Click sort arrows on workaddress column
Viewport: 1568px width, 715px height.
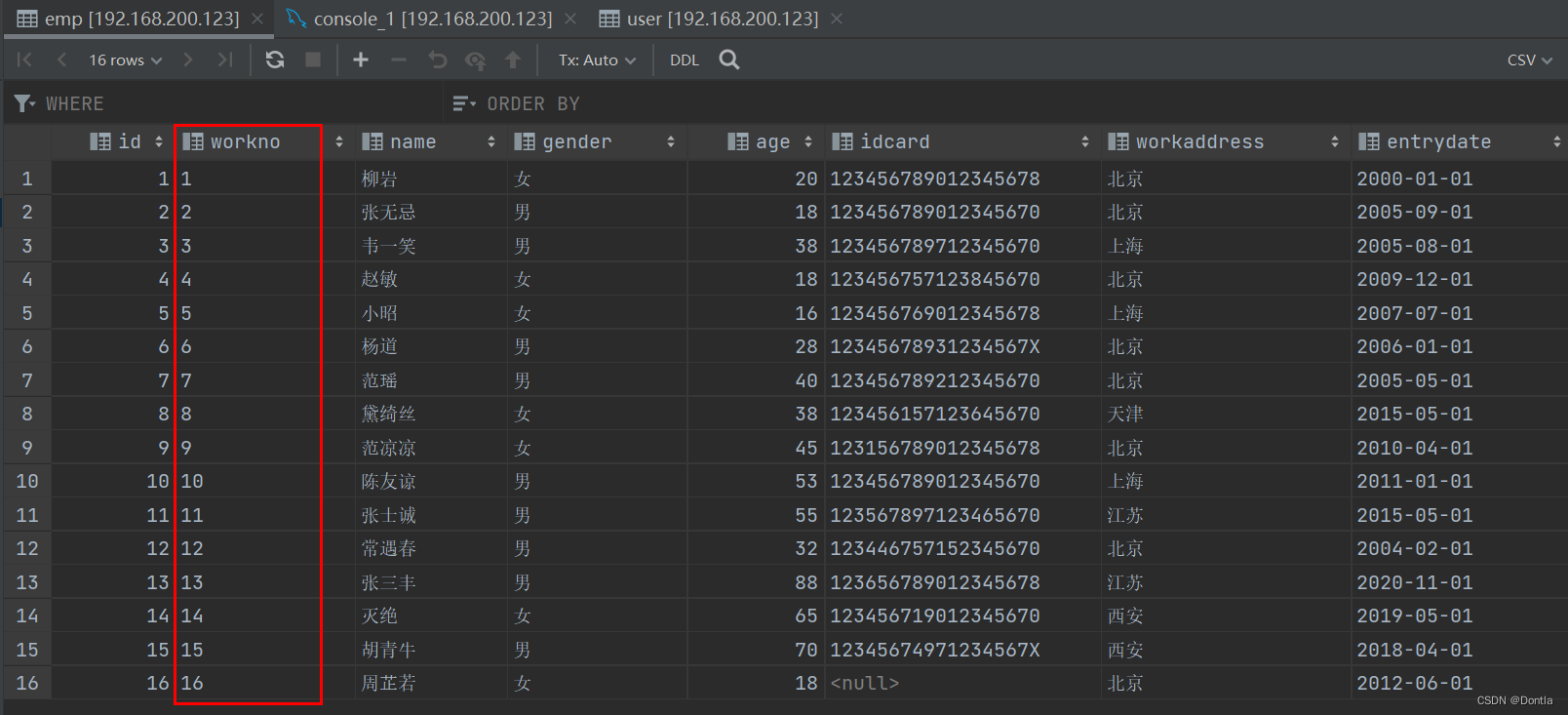click(1335, 141)
